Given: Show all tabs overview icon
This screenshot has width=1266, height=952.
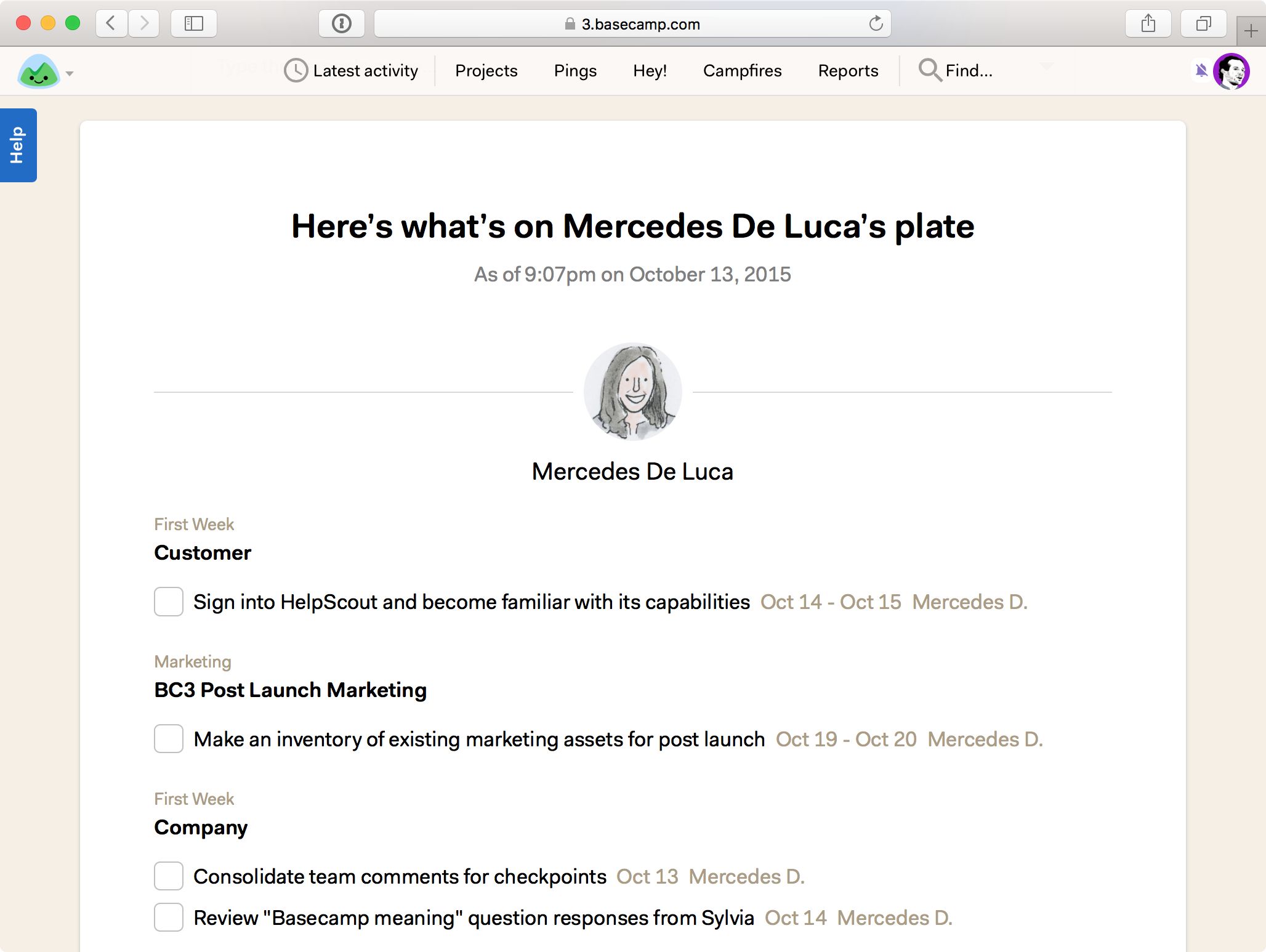Looking at the screenshot, I should 1204,24.
